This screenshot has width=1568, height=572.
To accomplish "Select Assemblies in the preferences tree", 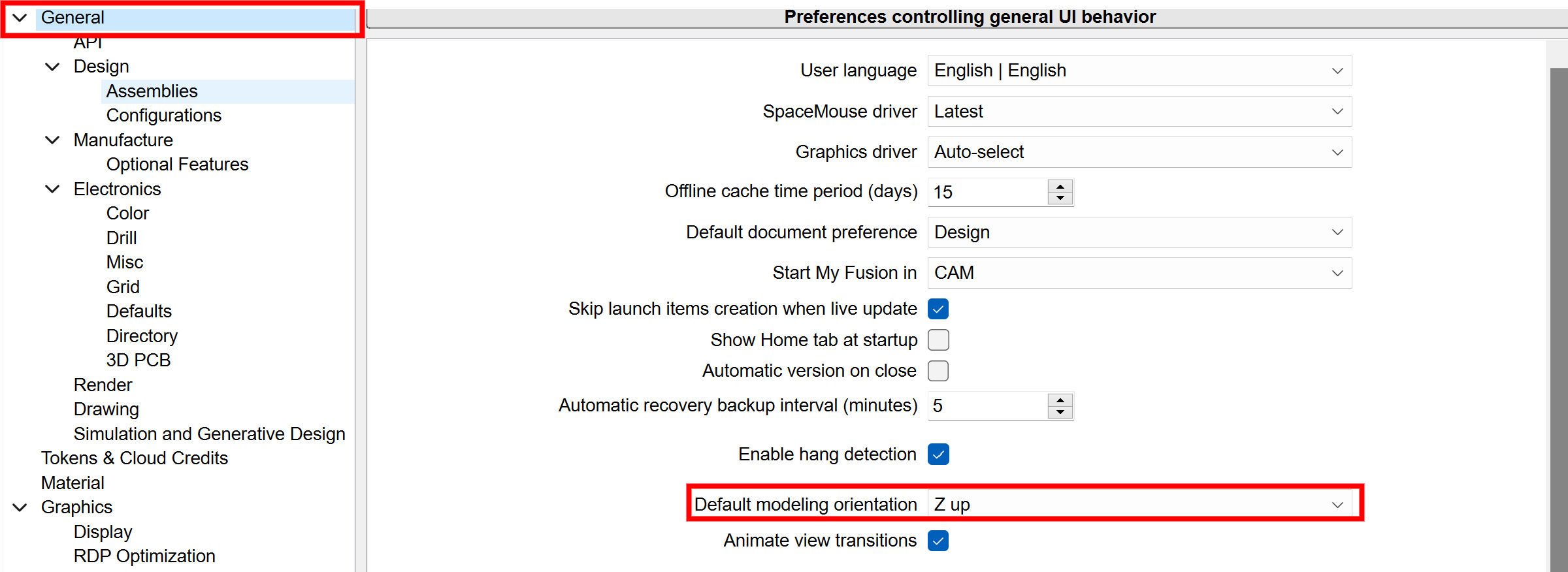I will [152, 91].
